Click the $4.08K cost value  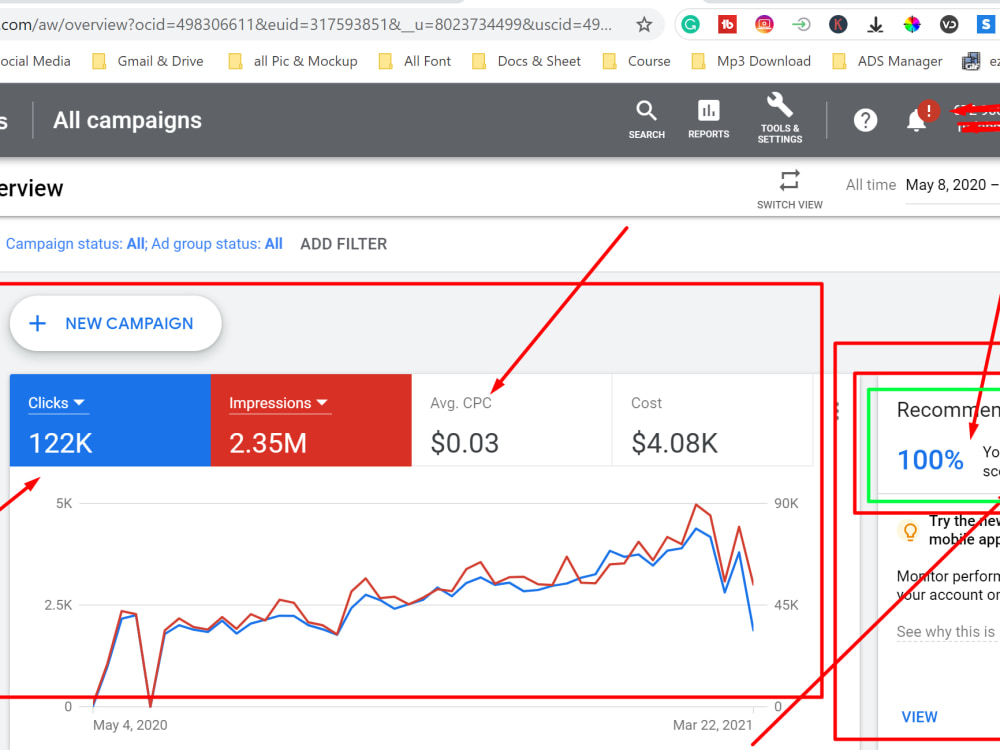point(674,443)
